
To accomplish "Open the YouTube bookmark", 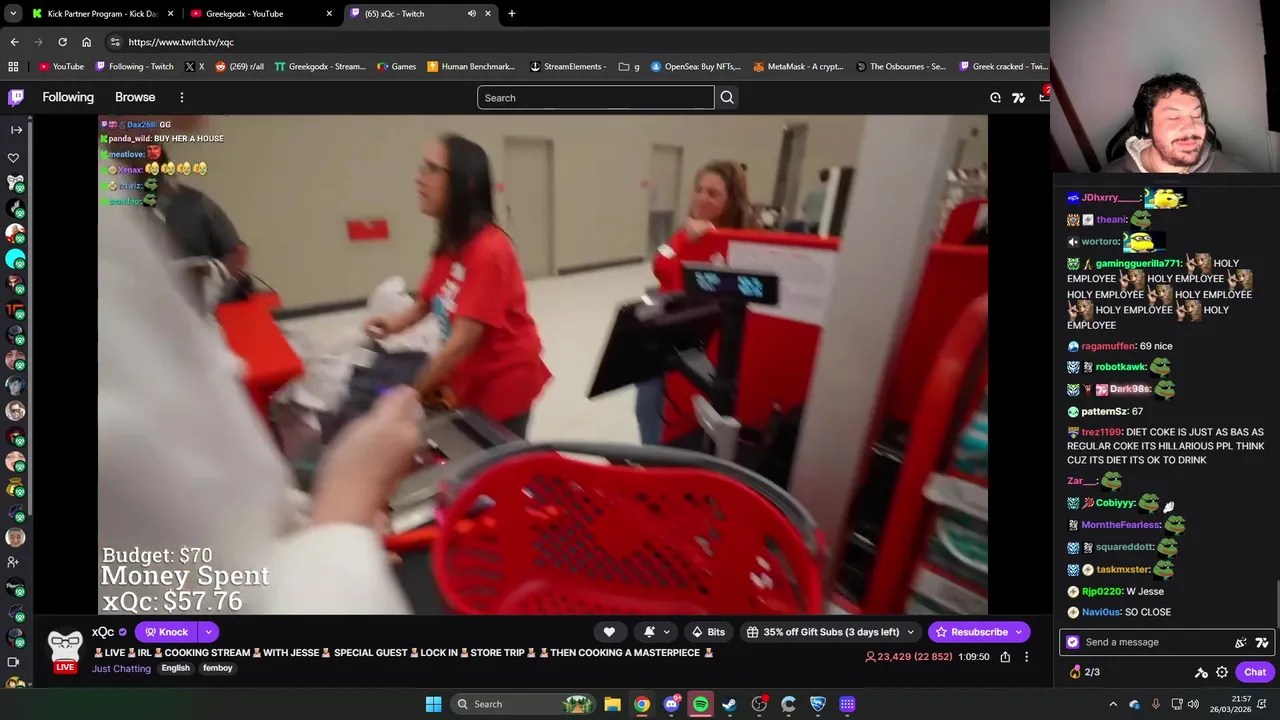I will tap(61, 67).
